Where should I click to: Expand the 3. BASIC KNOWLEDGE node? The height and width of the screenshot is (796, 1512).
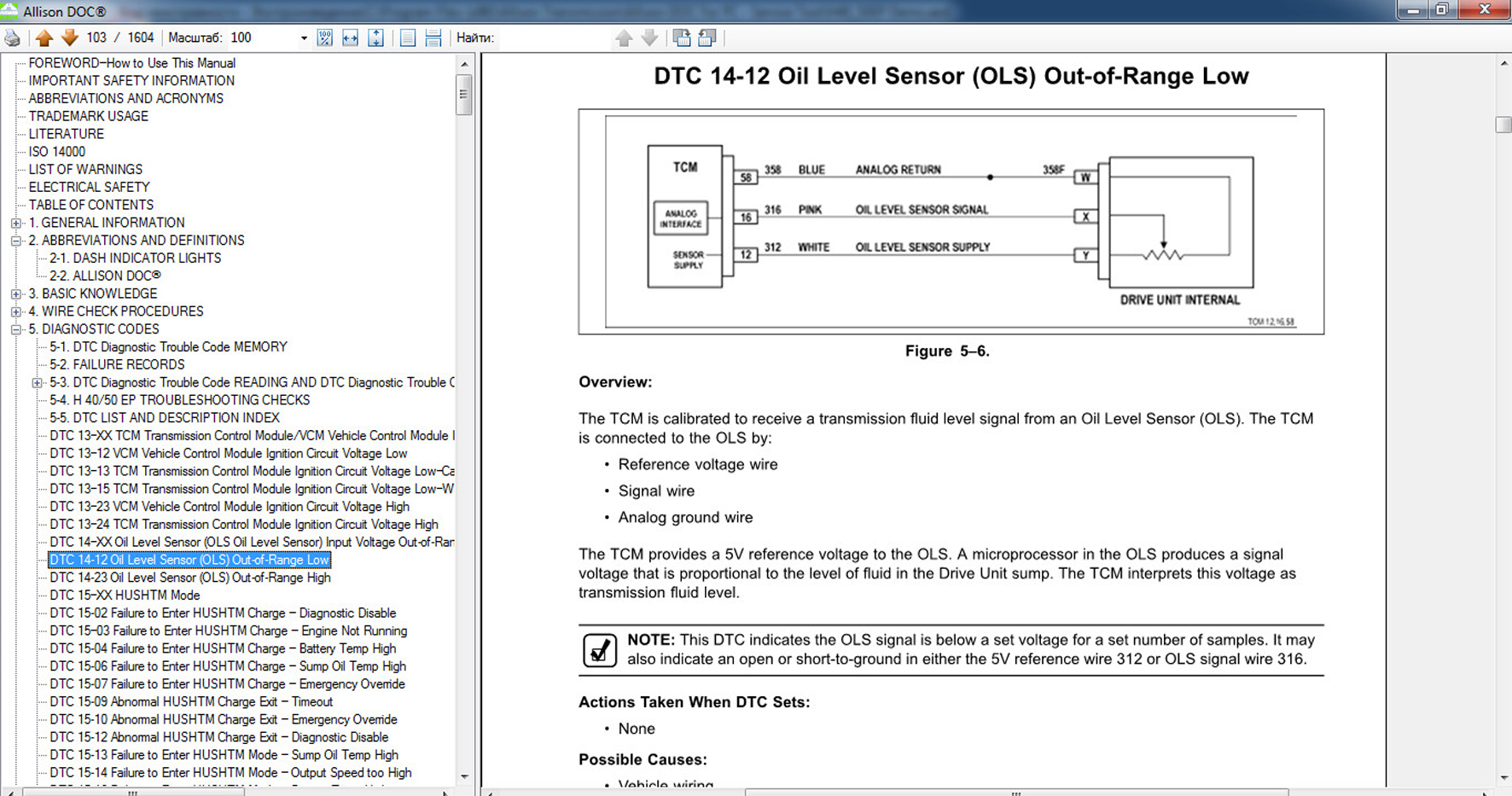point(16,293)
